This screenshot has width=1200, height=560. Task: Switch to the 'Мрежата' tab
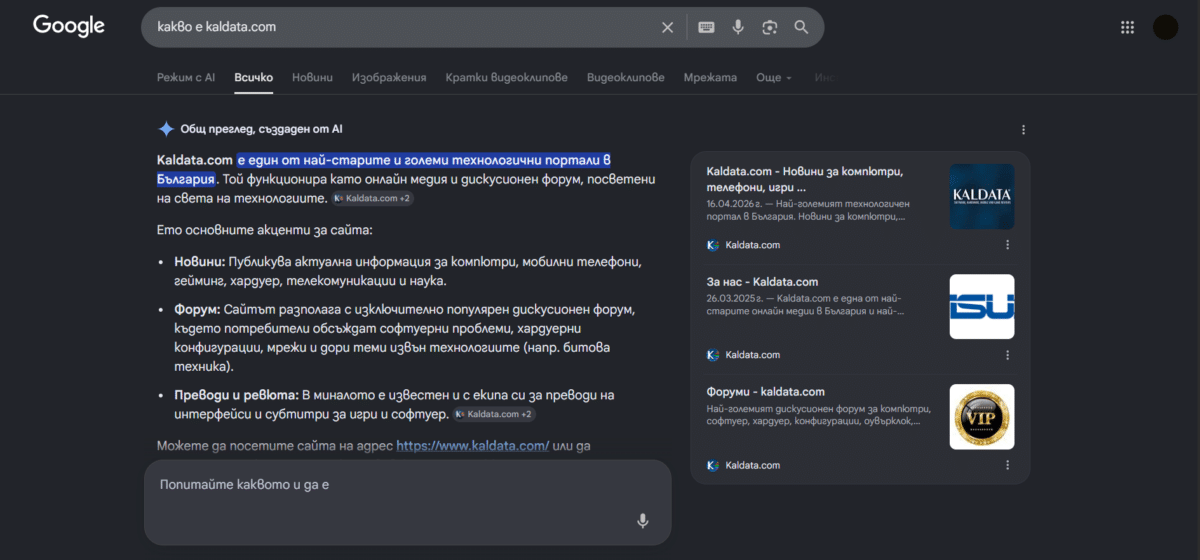[x=710, y=77]
